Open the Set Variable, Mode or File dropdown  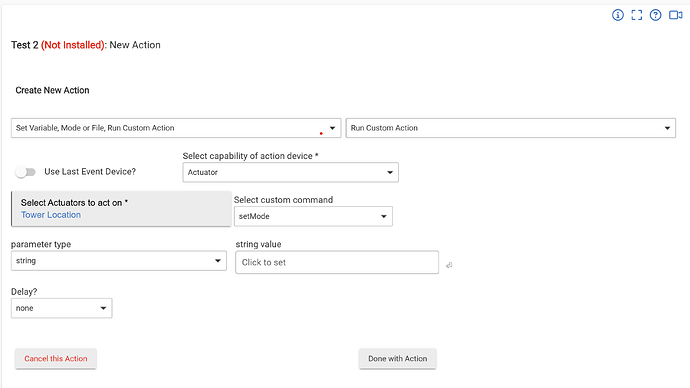(176, 128)
